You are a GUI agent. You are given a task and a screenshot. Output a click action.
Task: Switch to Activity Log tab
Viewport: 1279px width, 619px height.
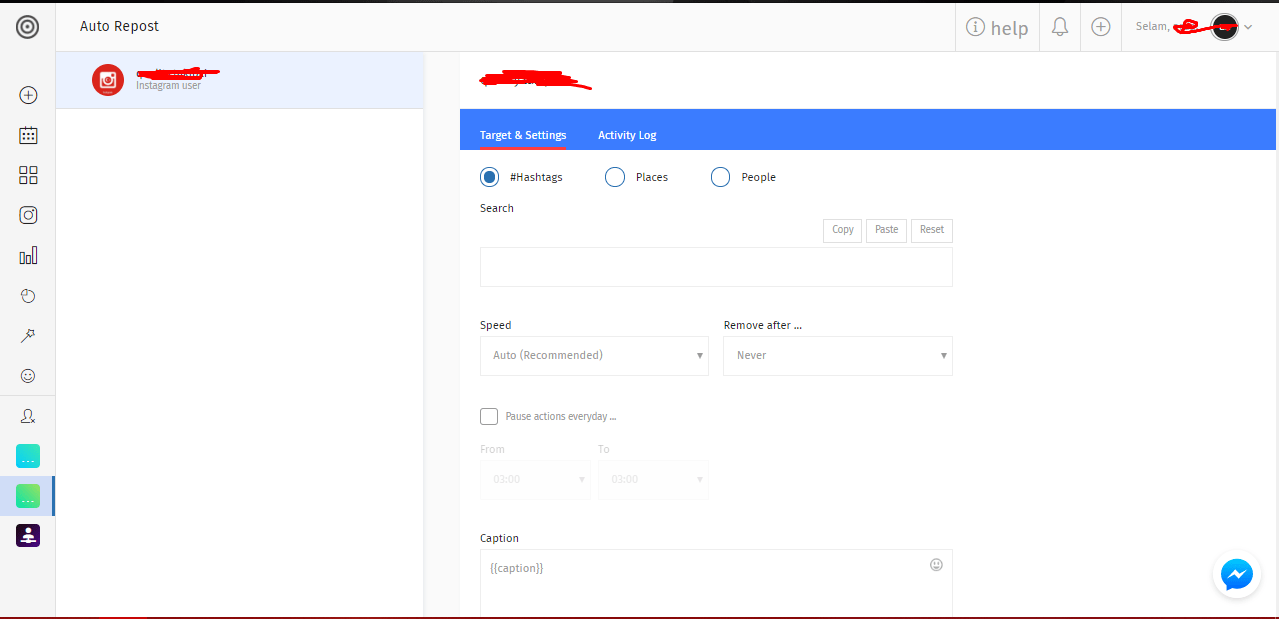point(627,135)
